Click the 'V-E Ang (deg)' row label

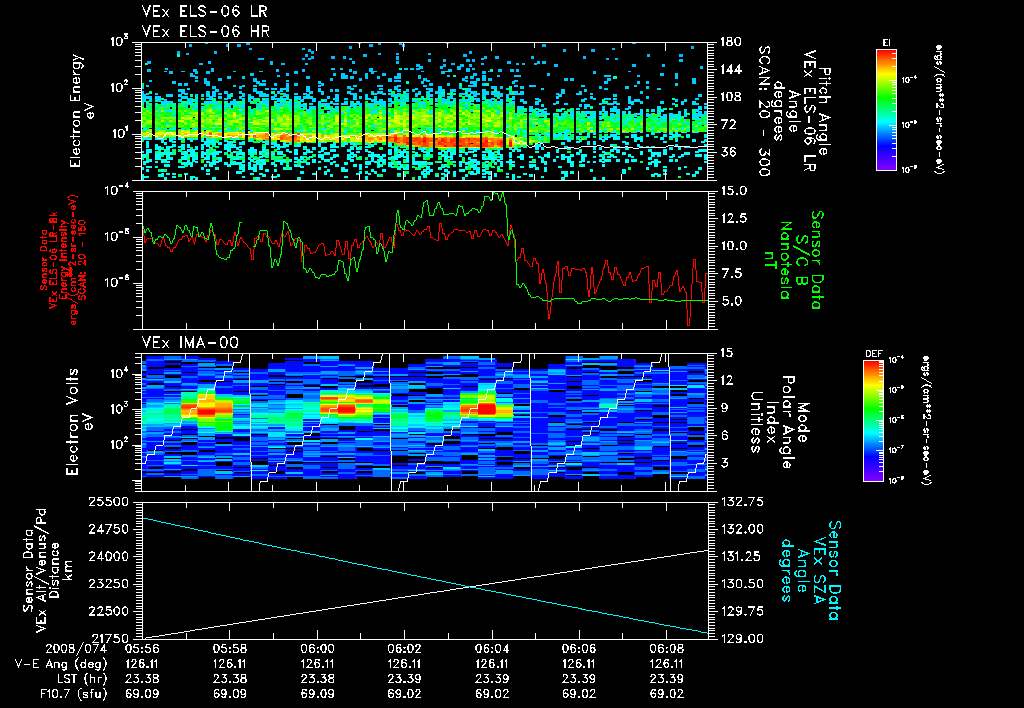(60, 664)
